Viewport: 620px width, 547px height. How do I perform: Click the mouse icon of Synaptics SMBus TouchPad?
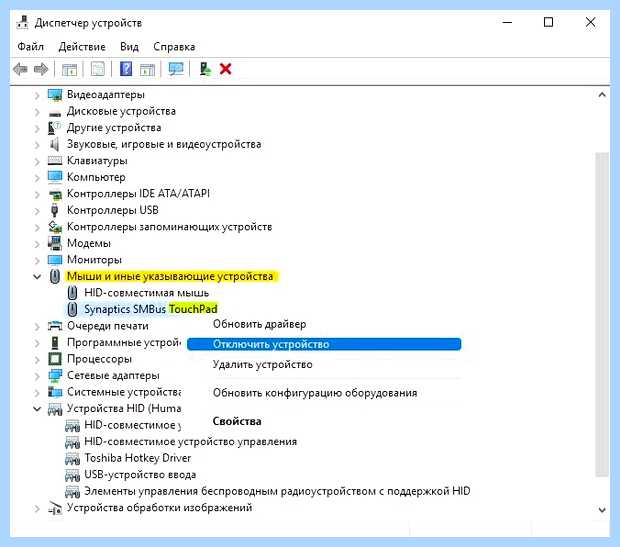click(72, 309)
